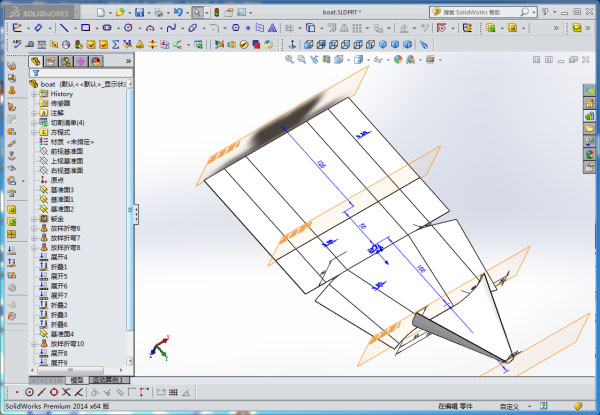Image resolution: width=600 pixels, height=415 pixels.
Task: Toggle the feature tree filter funnel
Action: pyautogui.click(x=36, y=73)
